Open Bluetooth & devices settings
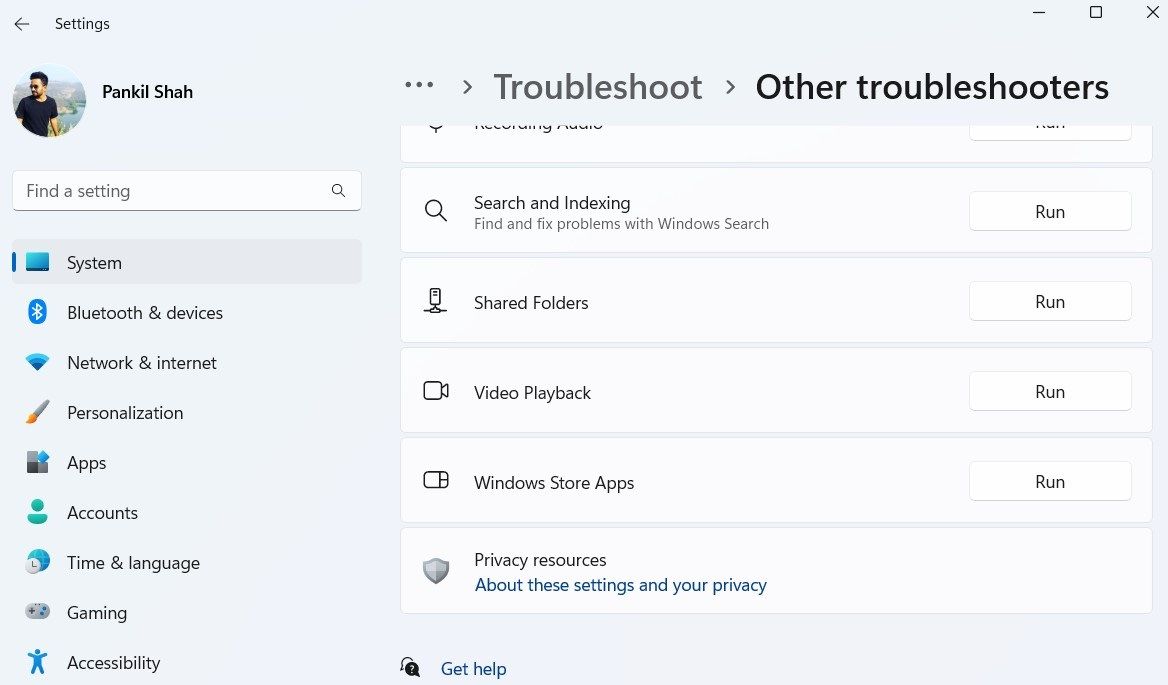The height and width of the screenshot is (685, 1168). point(187,312)
